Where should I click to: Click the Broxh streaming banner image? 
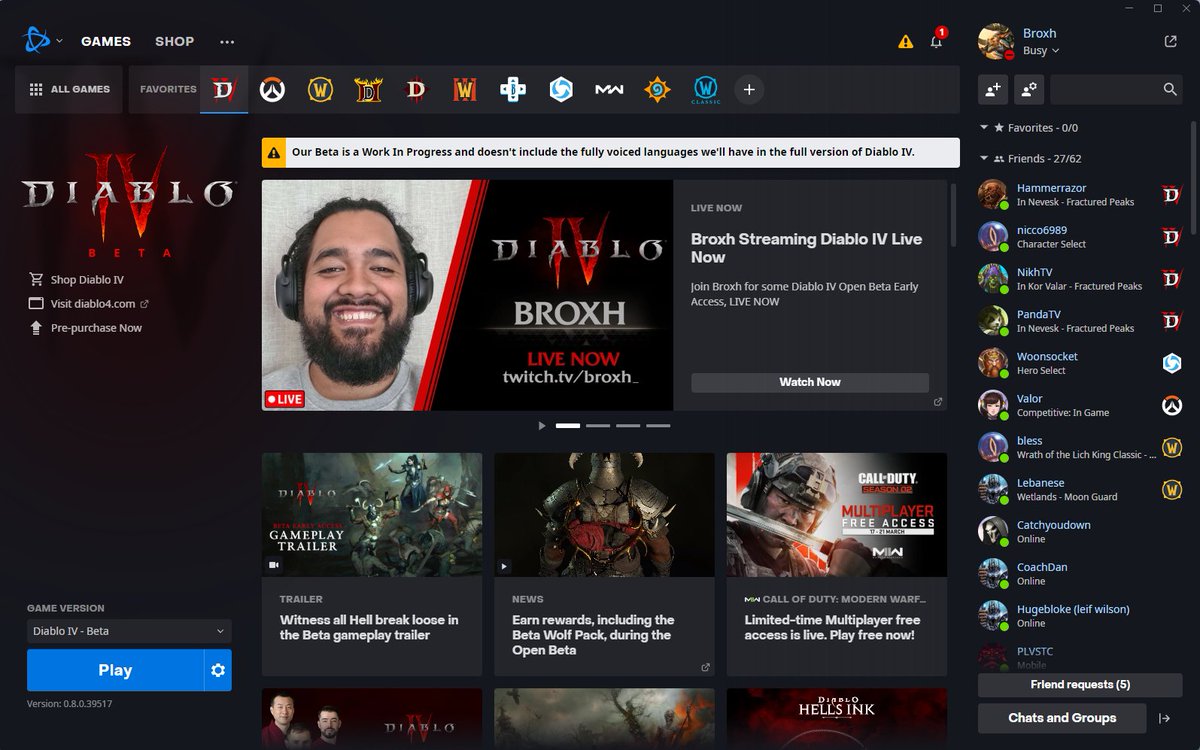click(x=467, y=295)
